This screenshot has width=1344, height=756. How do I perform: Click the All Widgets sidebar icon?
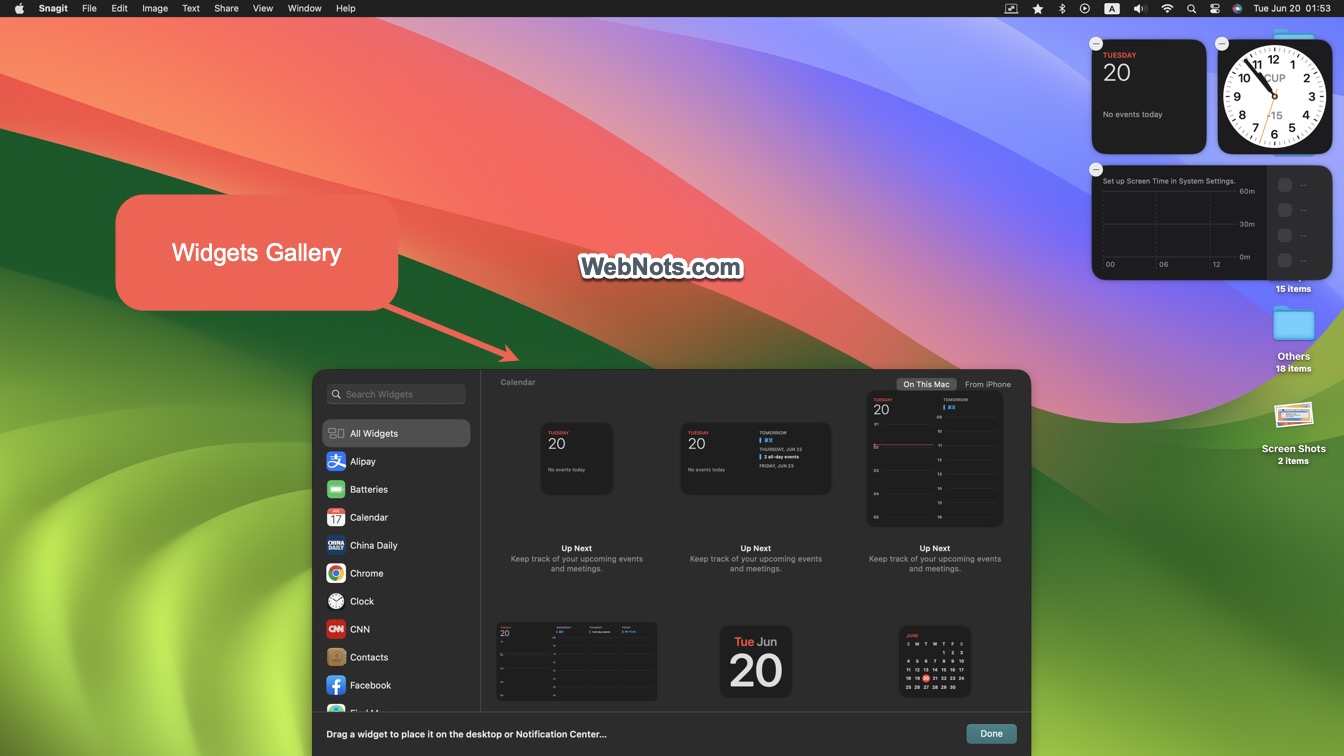(336, 433)
